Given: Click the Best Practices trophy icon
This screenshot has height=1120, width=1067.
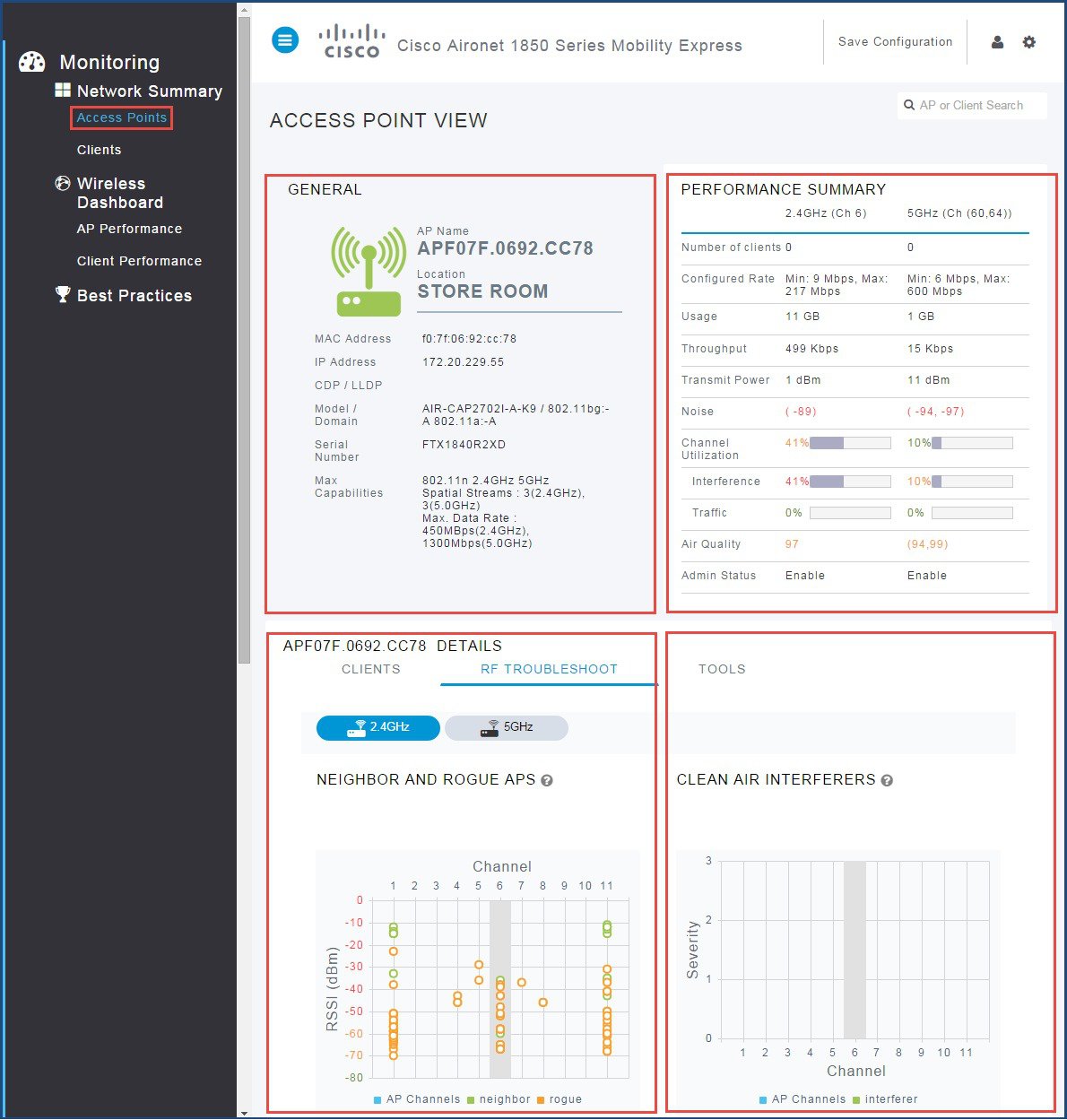Looking at the screenshot, I should [x=62, y=294].
